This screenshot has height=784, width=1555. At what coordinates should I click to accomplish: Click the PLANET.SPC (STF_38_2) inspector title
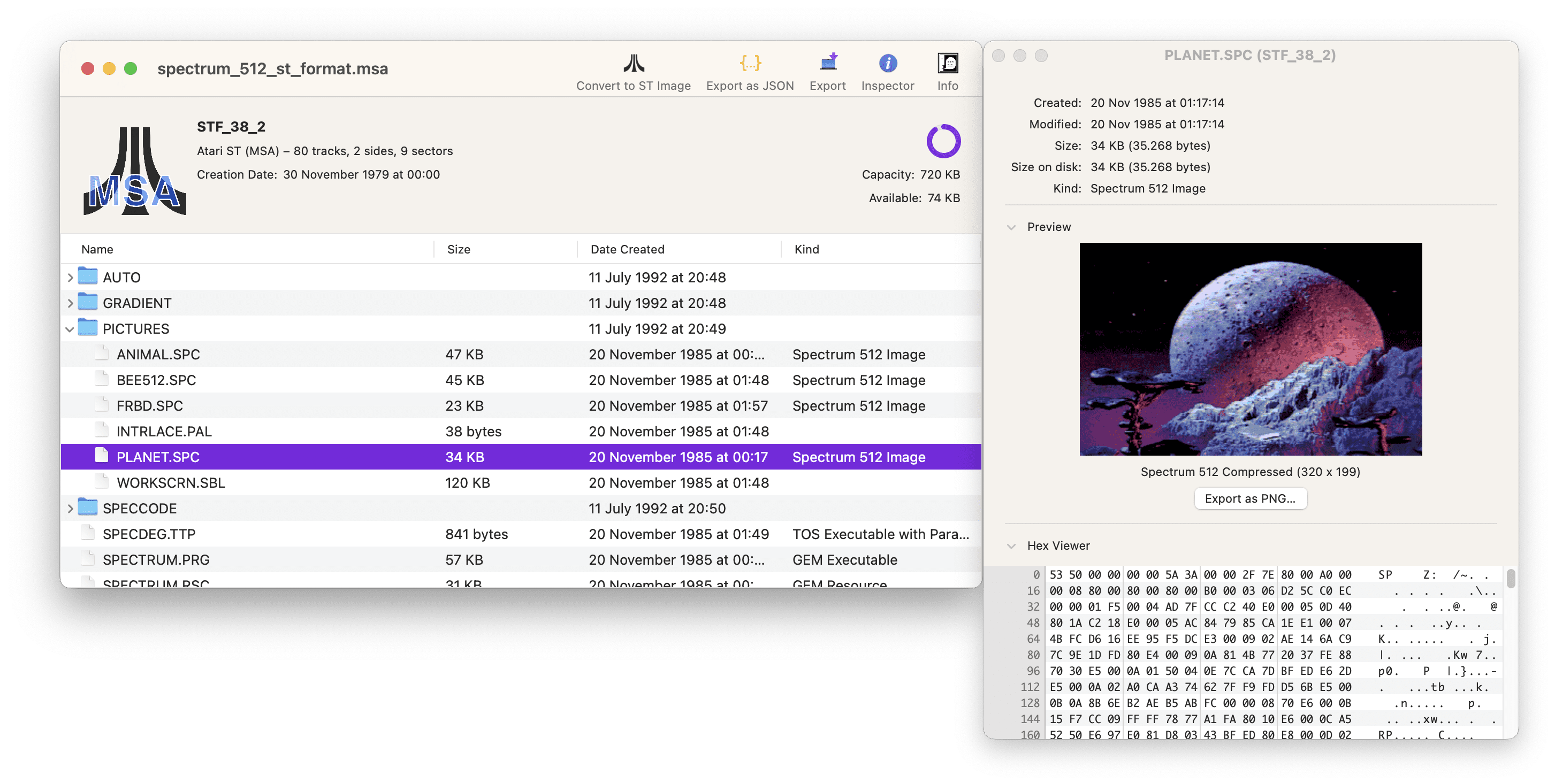click(1250, 55)
